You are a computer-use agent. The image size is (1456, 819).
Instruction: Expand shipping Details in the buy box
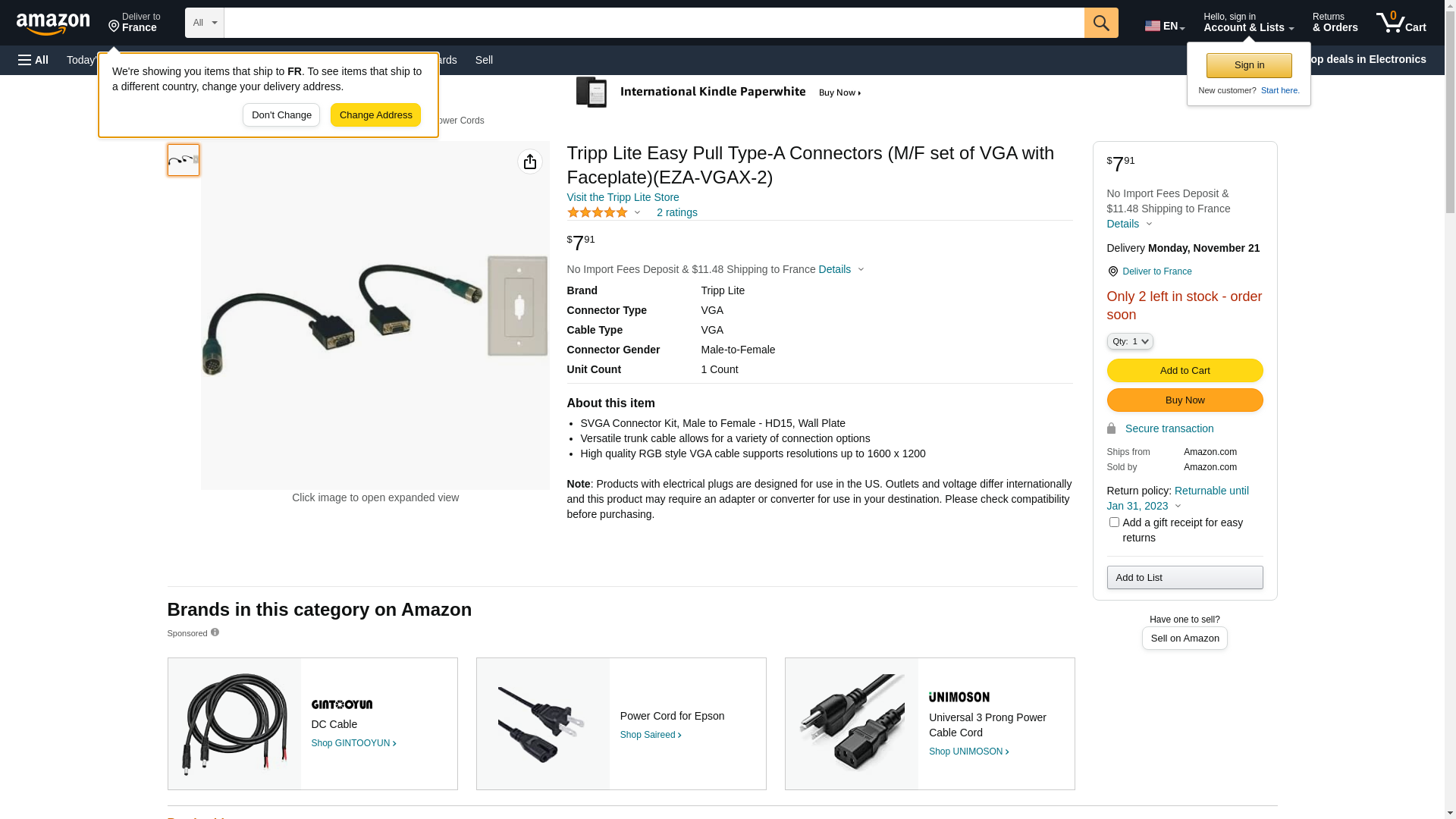point(1129,224)
